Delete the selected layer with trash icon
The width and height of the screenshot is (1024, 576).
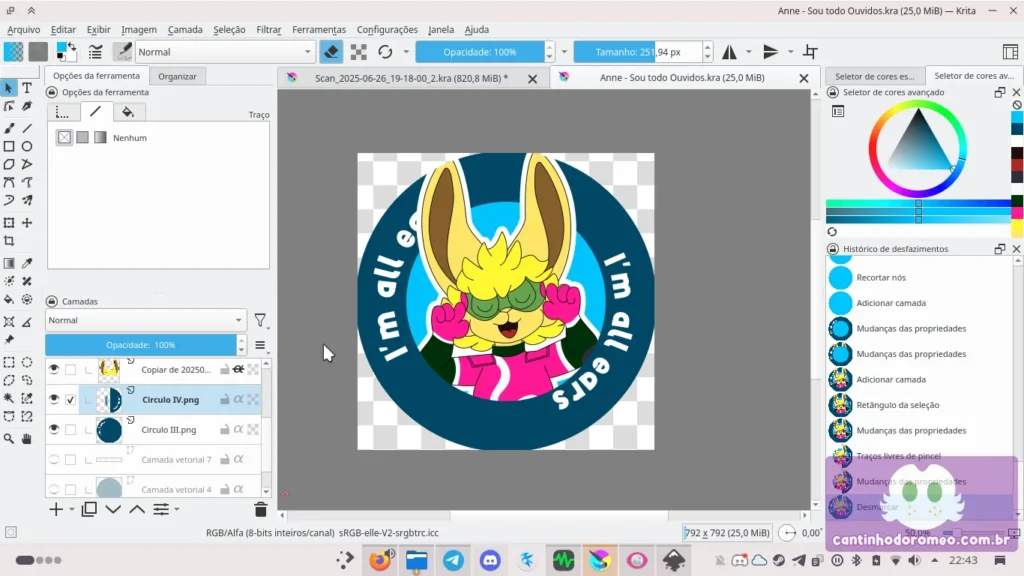click(x=261, y=509)
